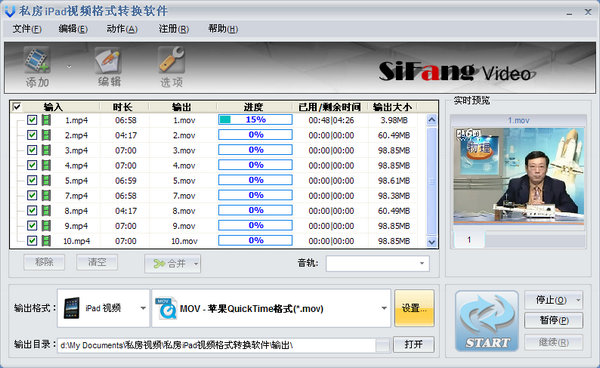Click the list scrollbar down arrow
Screen dimensions: 600x368
click(x=432, y=242)
